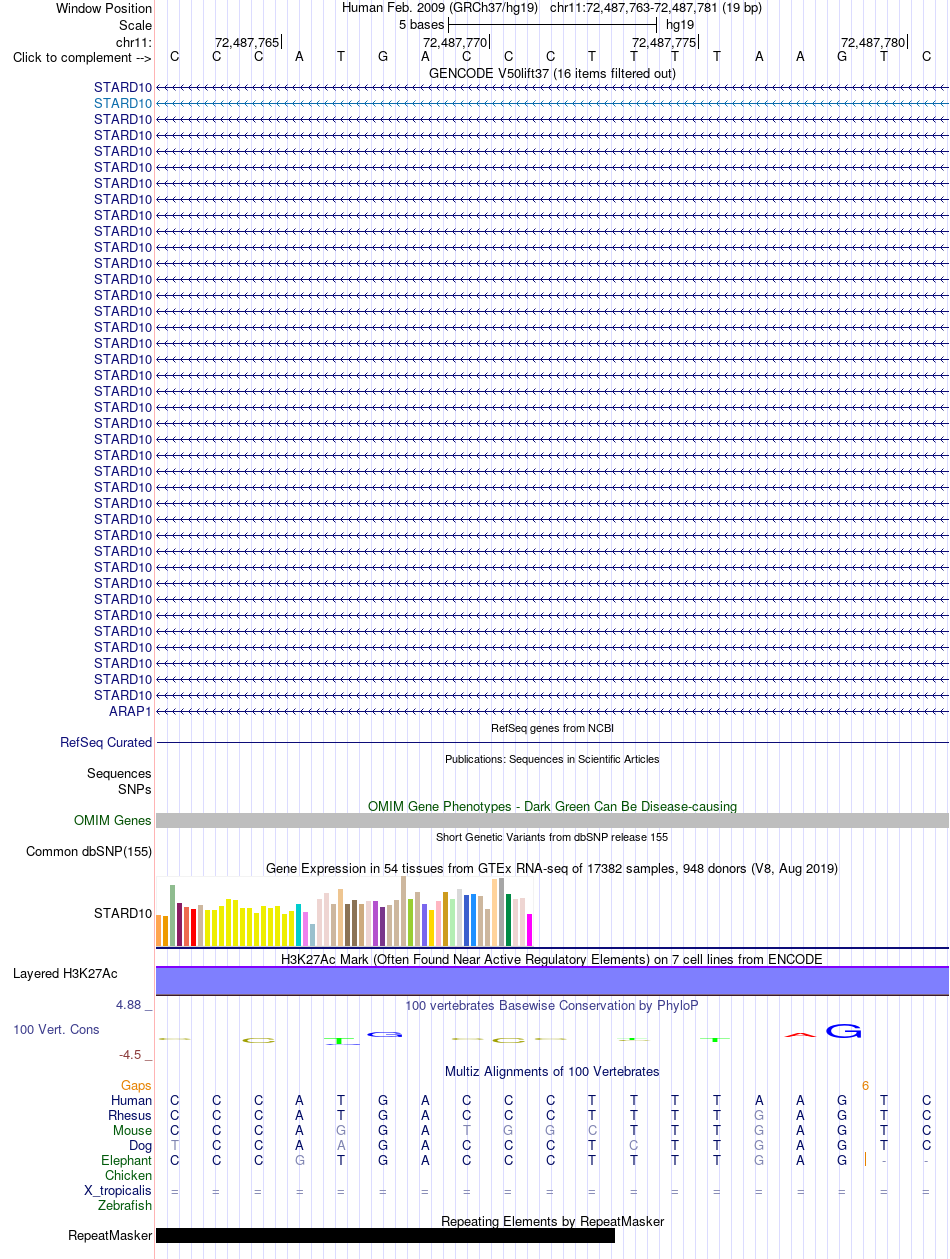
Task: Click the Rhesus alignment row label
Action: 130,1116
